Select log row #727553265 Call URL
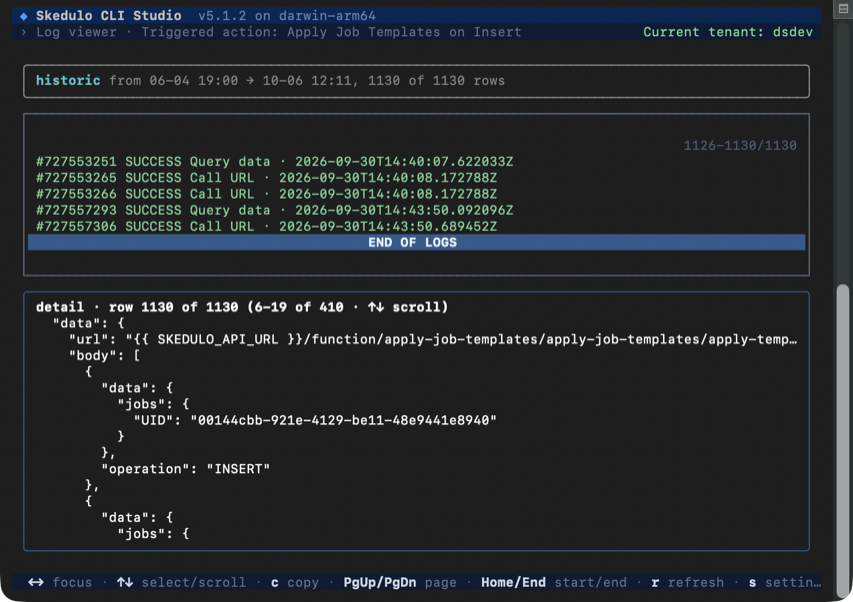The width and height of the screenshot is (853, 602). [267, 178]
